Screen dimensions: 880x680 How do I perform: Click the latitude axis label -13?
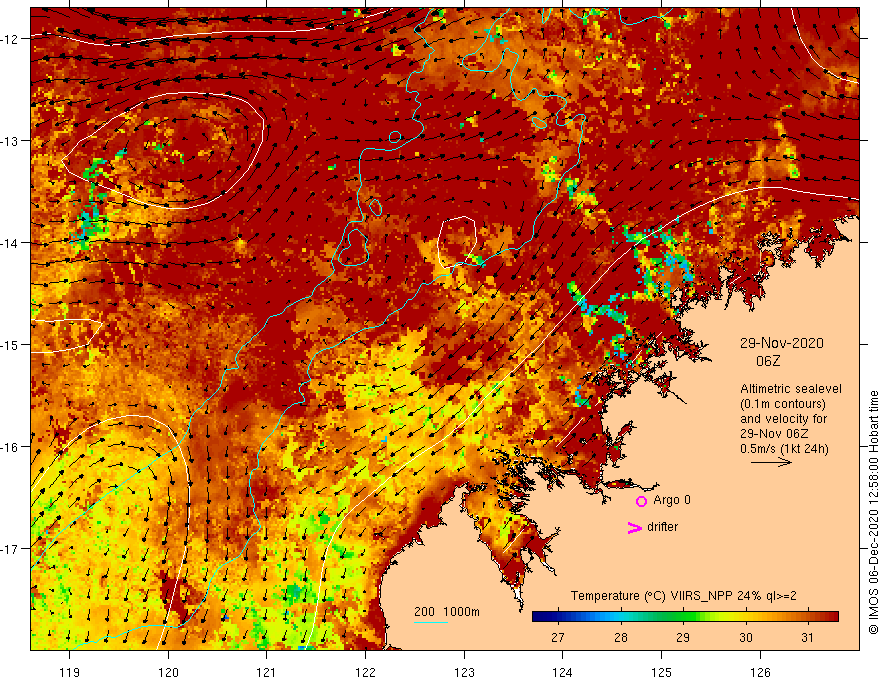point(10,141)
